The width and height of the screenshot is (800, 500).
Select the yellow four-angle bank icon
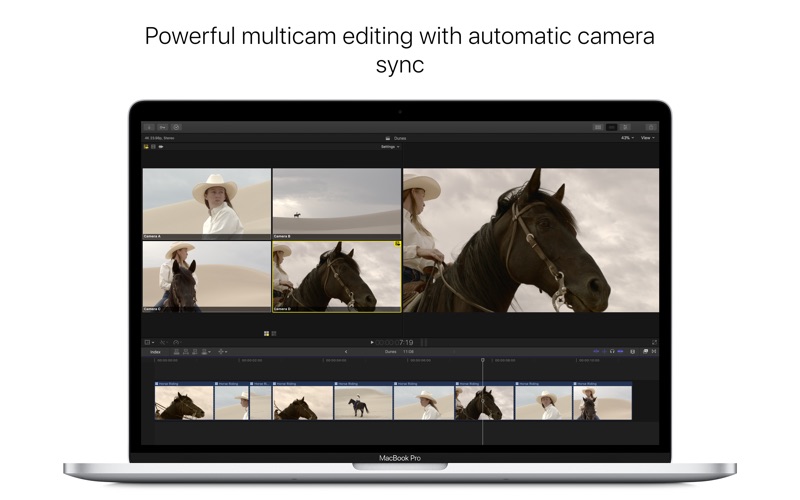(266, 334)
